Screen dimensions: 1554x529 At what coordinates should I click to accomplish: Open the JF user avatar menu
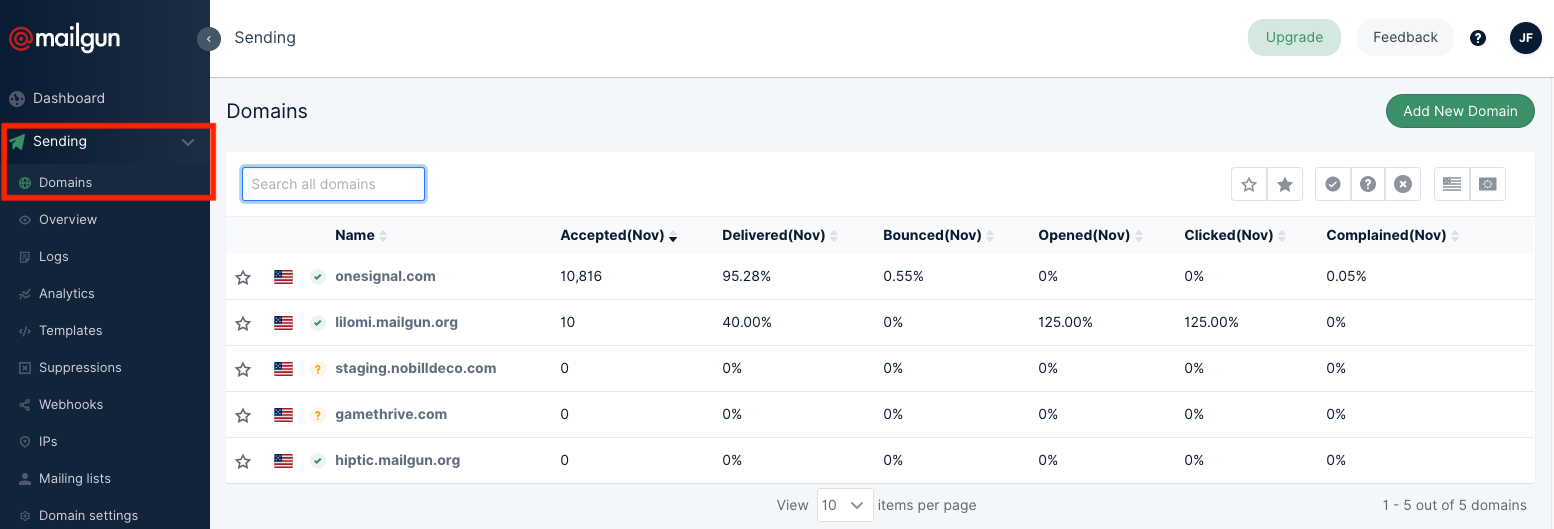click(x=1526, y=38)
